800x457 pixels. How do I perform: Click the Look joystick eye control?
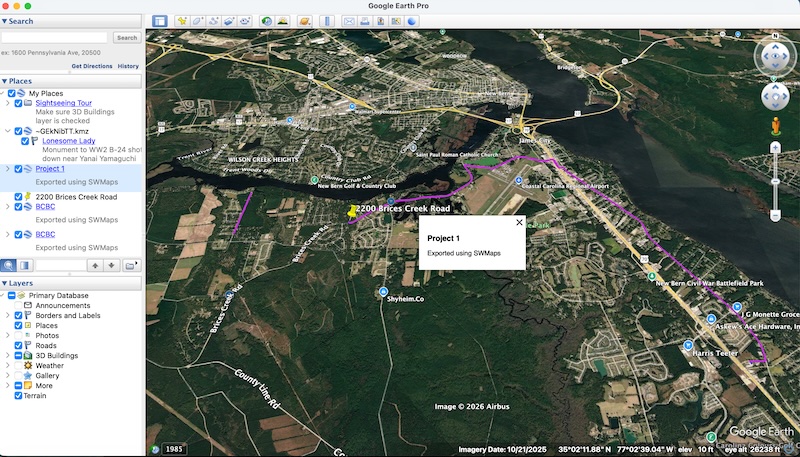(x=775, y=56)
